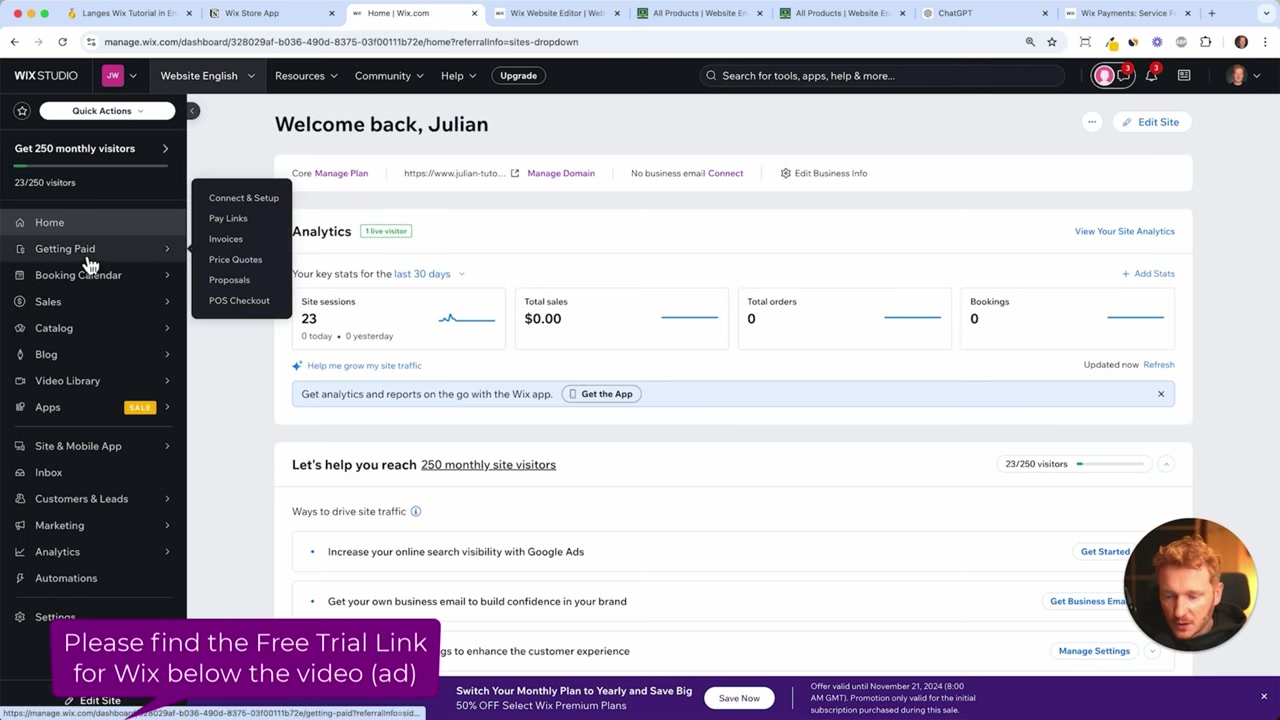Click the Video Library icon in sidebar
This screenshot has height=720, width=1280.
(20, 381)
